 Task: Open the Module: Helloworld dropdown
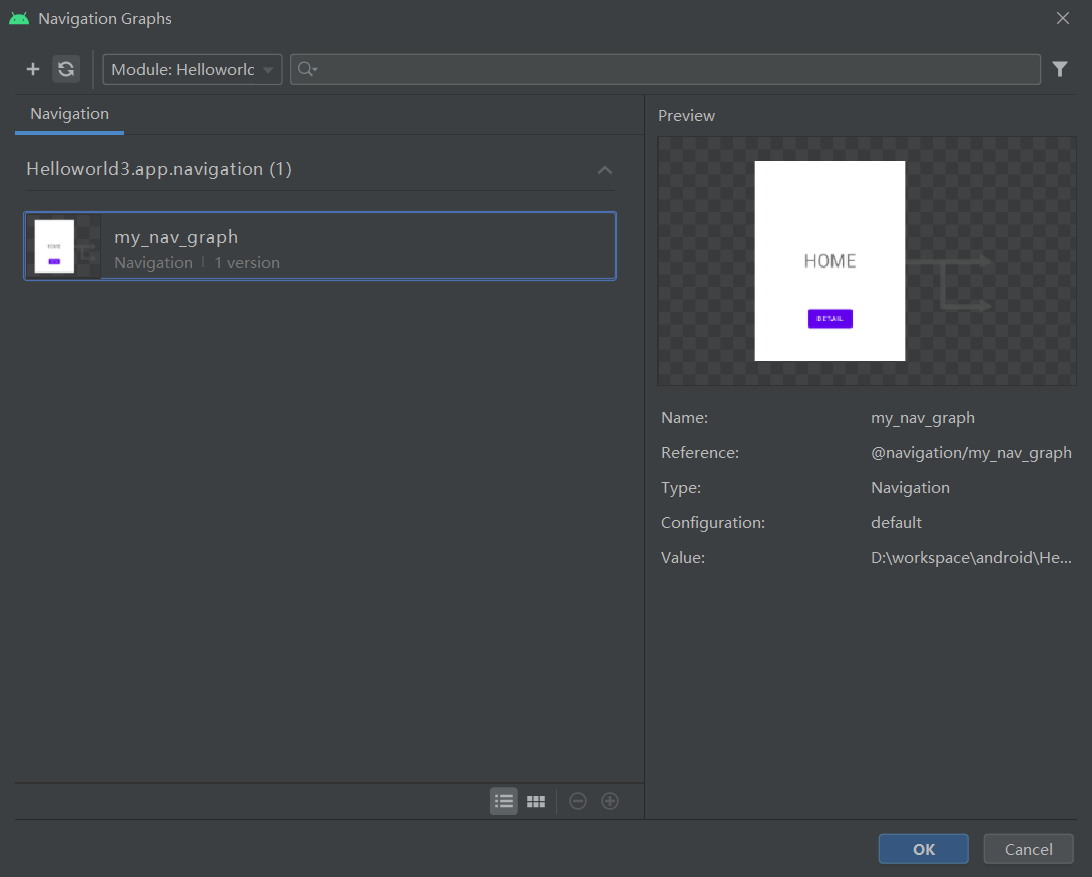192,70
